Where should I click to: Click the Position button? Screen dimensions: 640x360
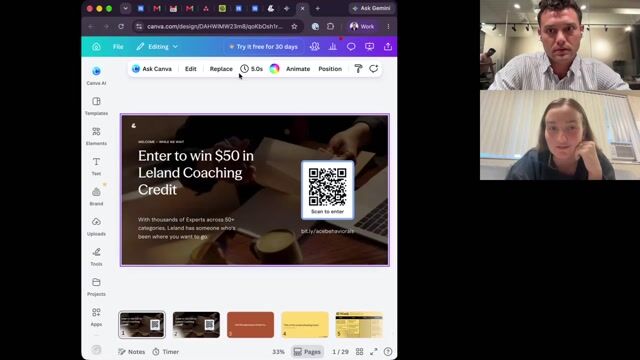330,69
